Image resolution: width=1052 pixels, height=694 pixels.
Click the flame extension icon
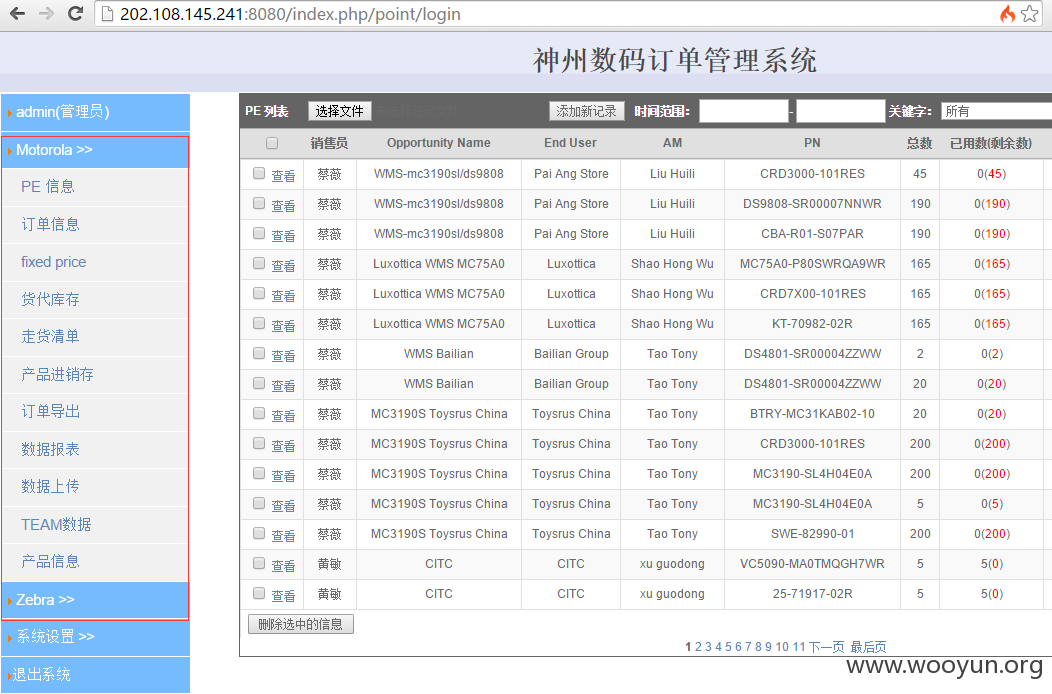(x=1008, y=13)
